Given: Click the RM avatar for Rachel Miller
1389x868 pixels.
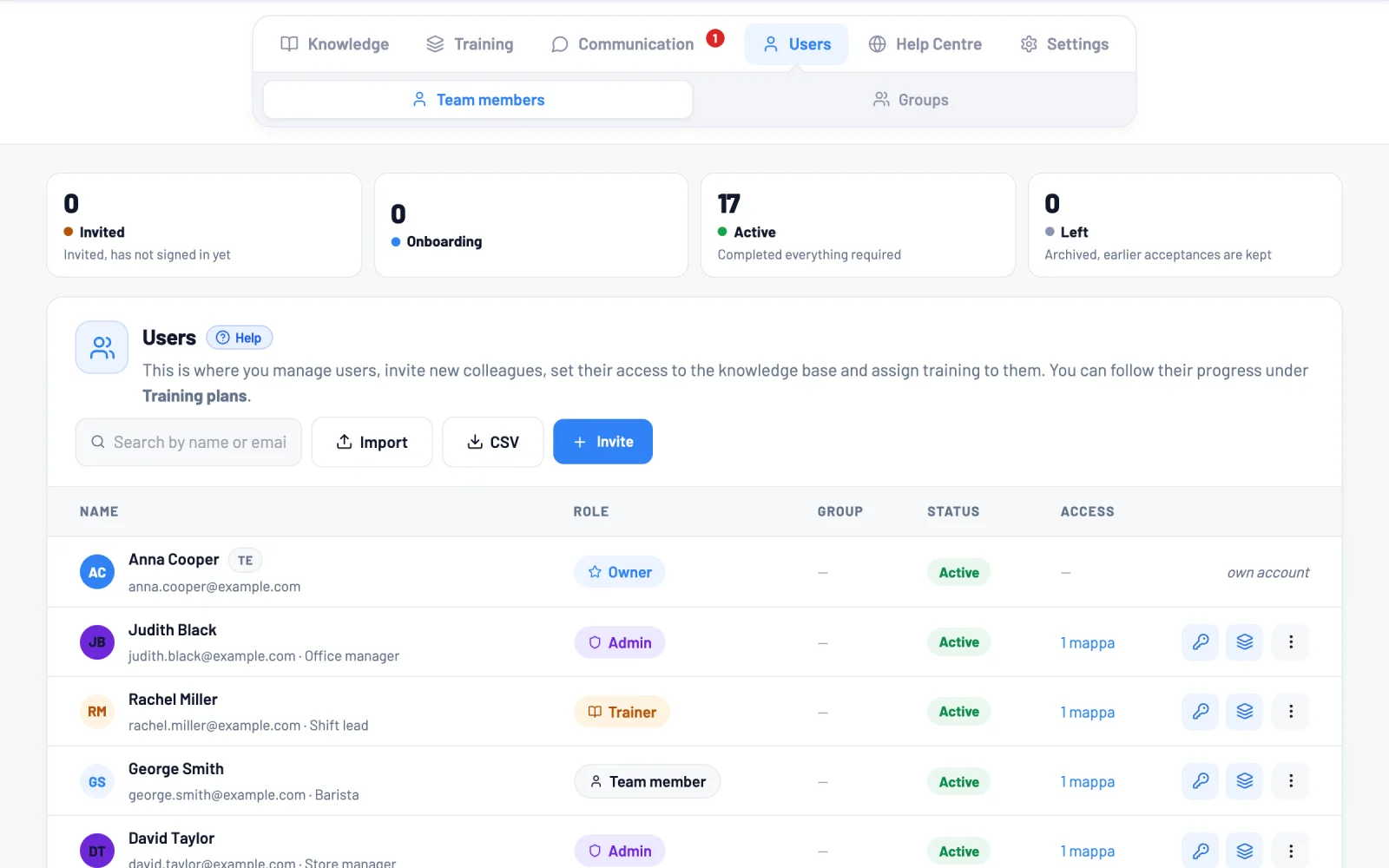Looking at the screenshot, I should (x=97, y=712).
